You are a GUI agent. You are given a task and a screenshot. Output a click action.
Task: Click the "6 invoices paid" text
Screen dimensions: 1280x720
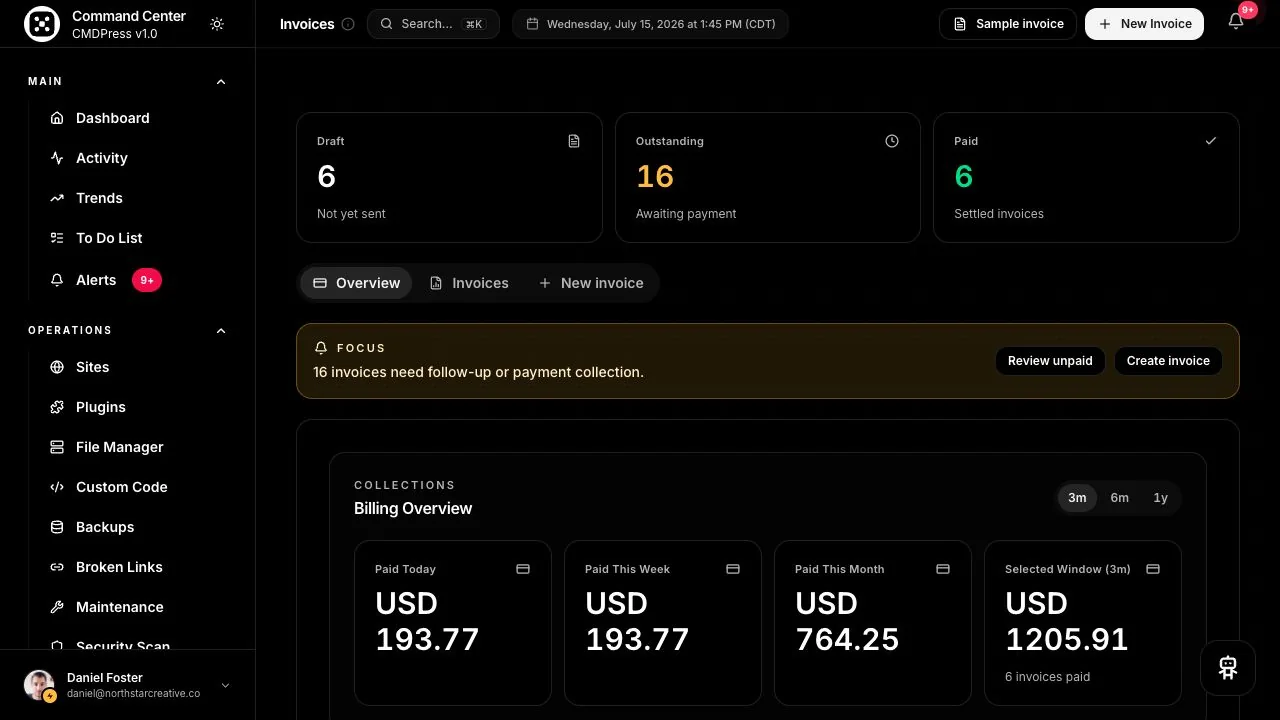coord(1047,677)
